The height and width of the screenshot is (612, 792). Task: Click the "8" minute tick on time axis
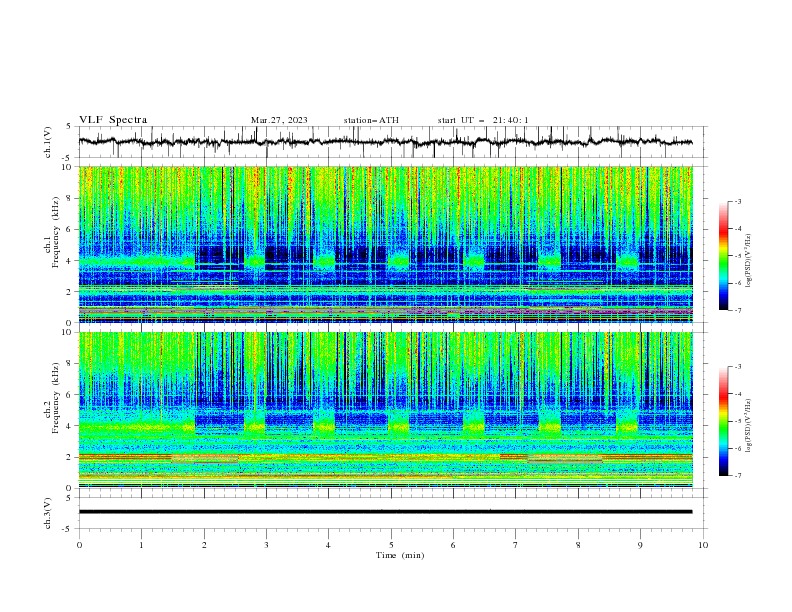pos(578,545)
